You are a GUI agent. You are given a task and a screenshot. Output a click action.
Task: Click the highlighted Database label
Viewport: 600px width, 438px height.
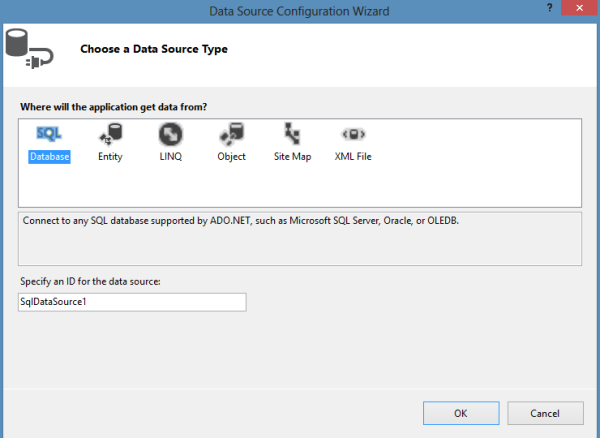(49, 157)
